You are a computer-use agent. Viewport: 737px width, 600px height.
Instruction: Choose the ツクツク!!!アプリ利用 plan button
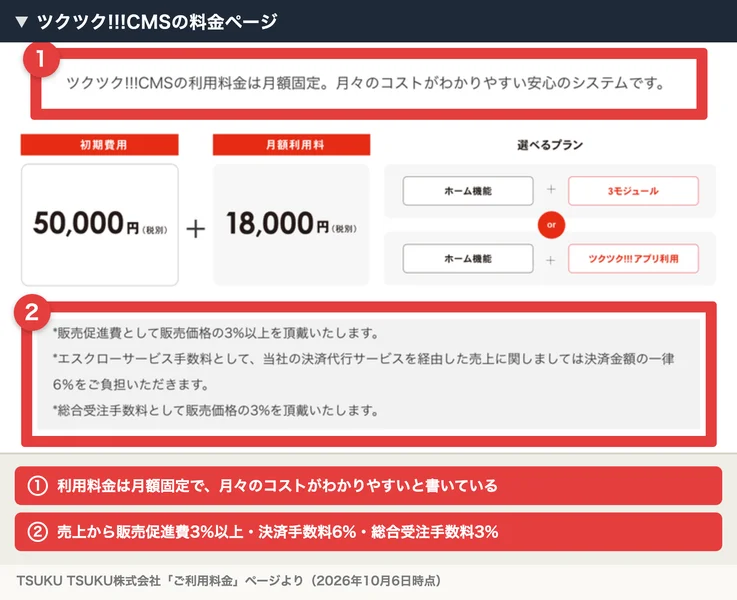[x=633, y=258]
